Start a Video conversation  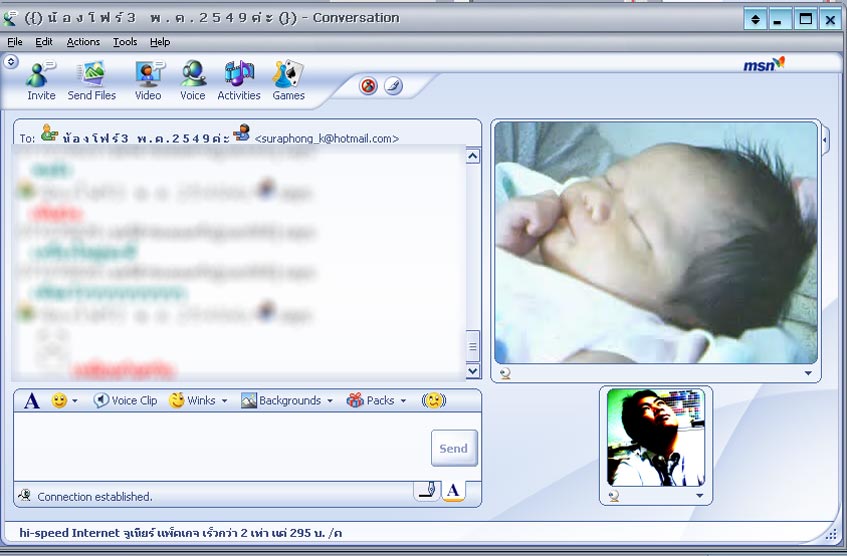tap(148, 80)
